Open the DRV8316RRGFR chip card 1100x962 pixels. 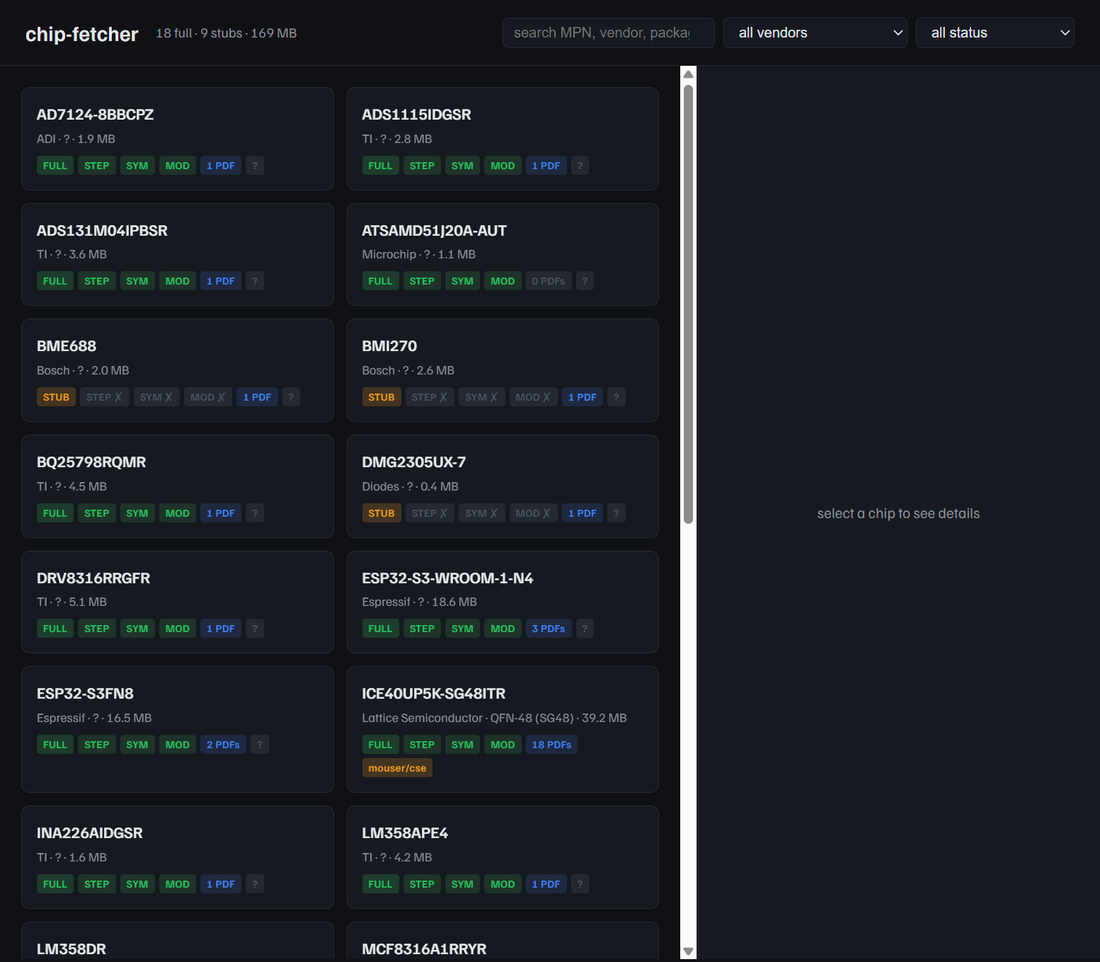177,602
